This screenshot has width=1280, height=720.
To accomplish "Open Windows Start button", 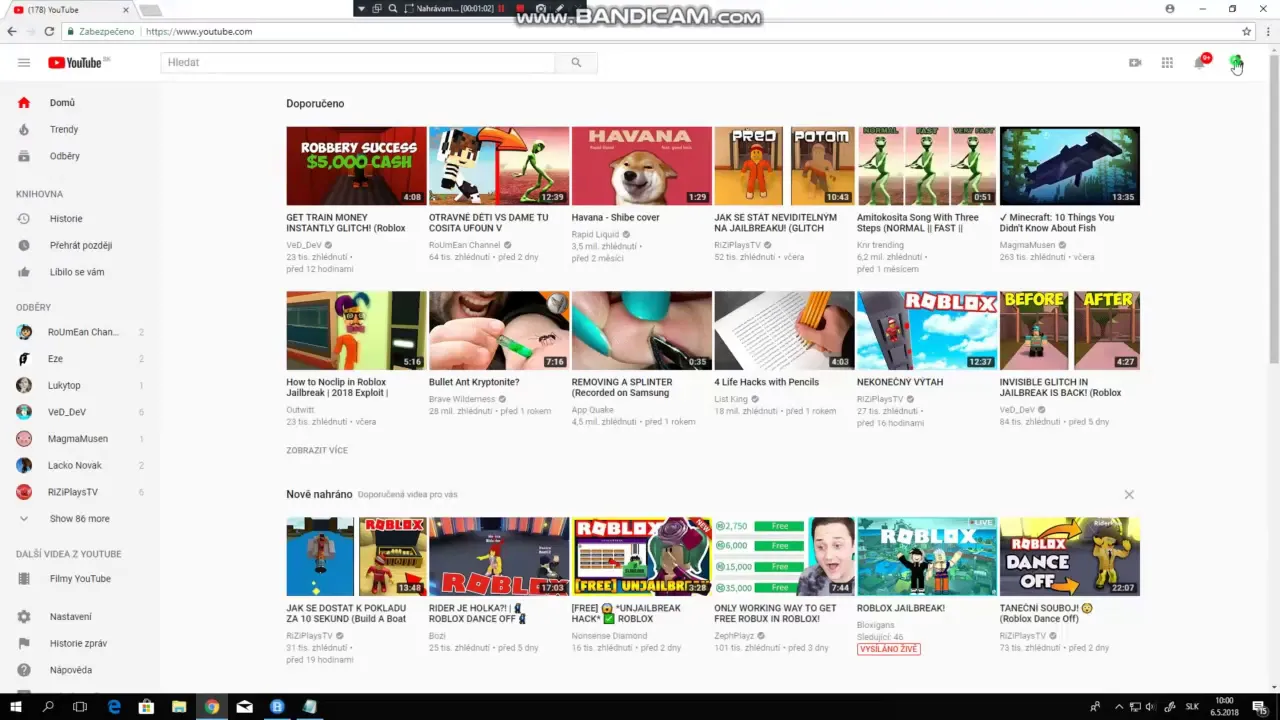I will (16, 707).
